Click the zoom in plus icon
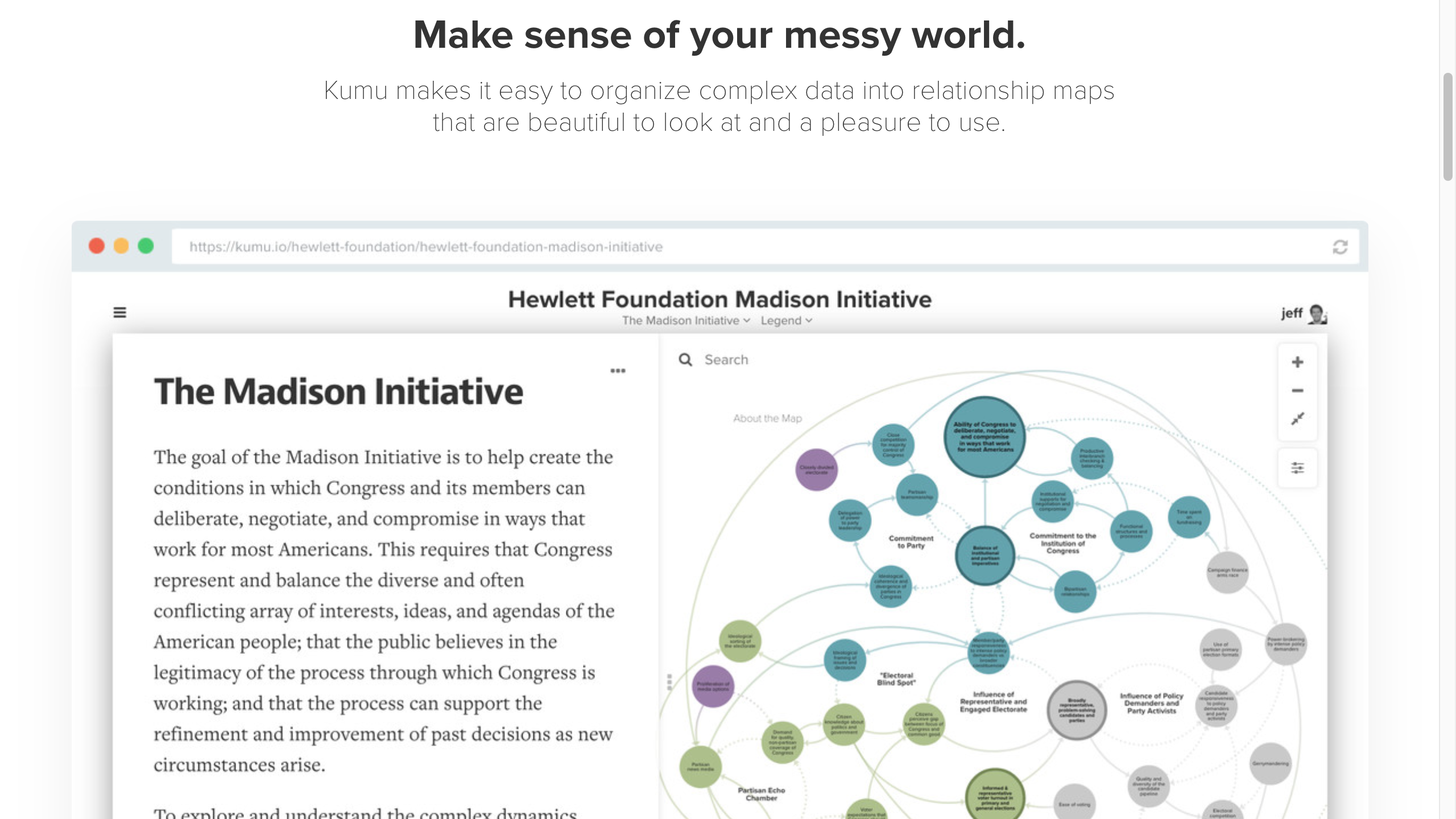The image size is (1456, 819). coord(1297,362)
